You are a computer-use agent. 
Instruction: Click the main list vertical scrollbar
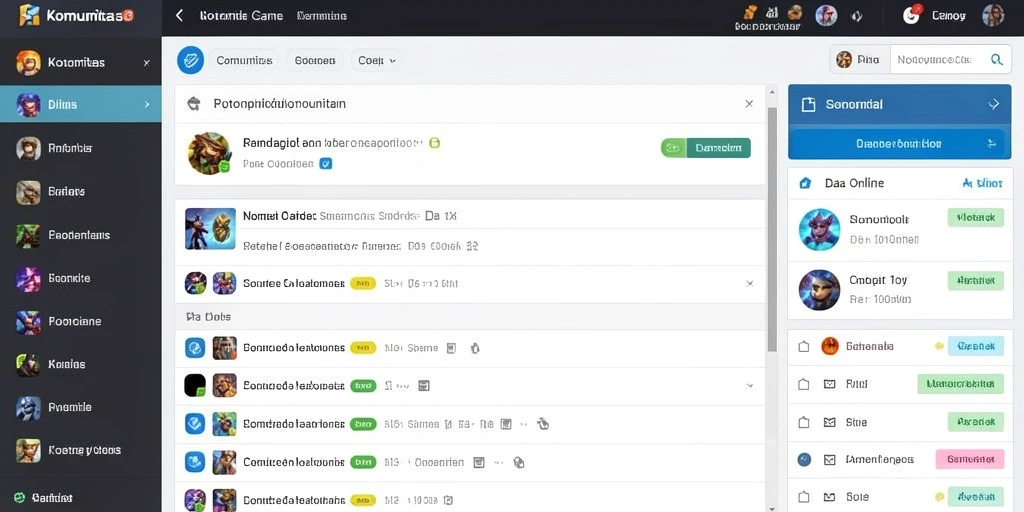772,229
